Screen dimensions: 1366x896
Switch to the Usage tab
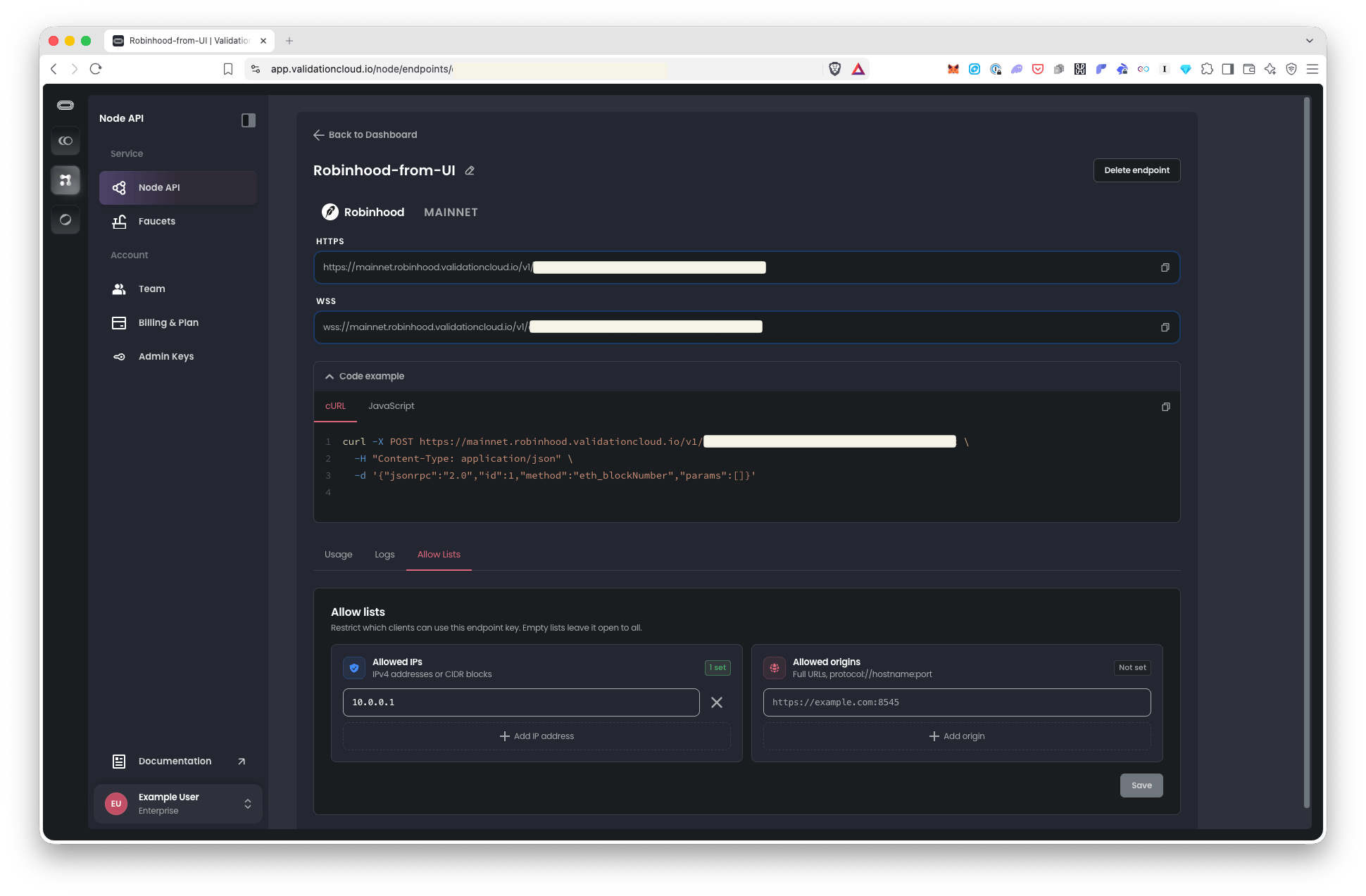tap(339, 555)
